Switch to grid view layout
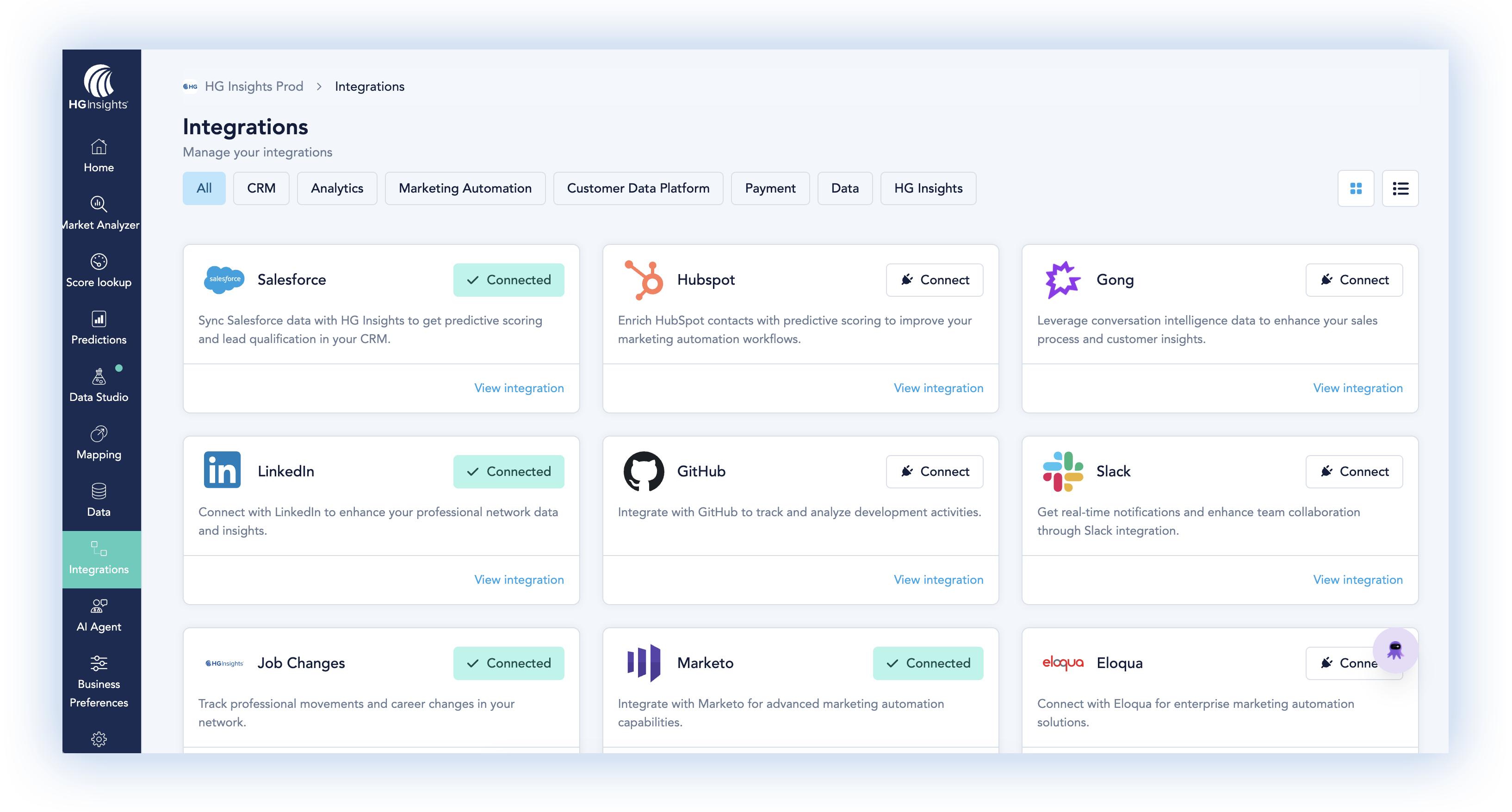 pos(1355,188)
